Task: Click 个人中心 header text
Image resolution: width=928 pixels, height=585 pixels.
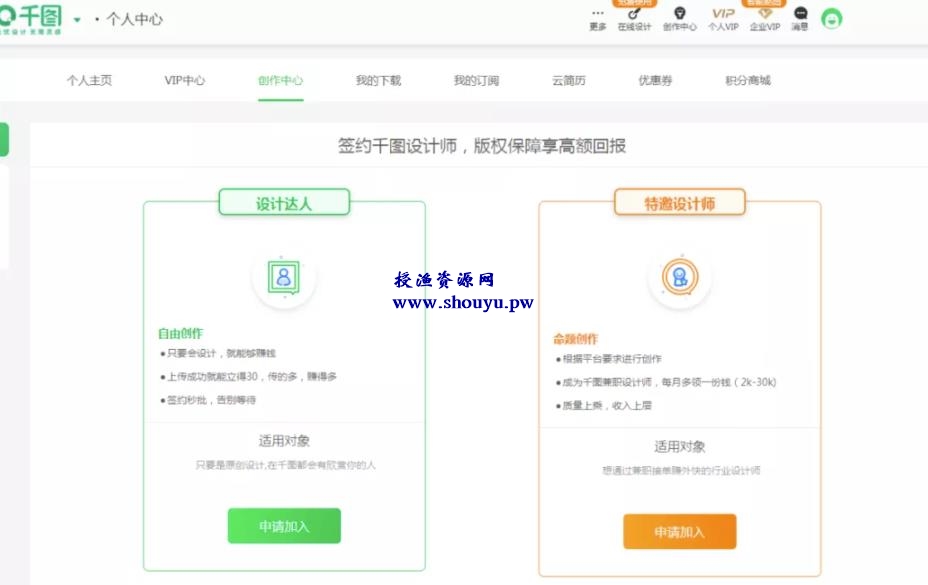Action: 134,20
